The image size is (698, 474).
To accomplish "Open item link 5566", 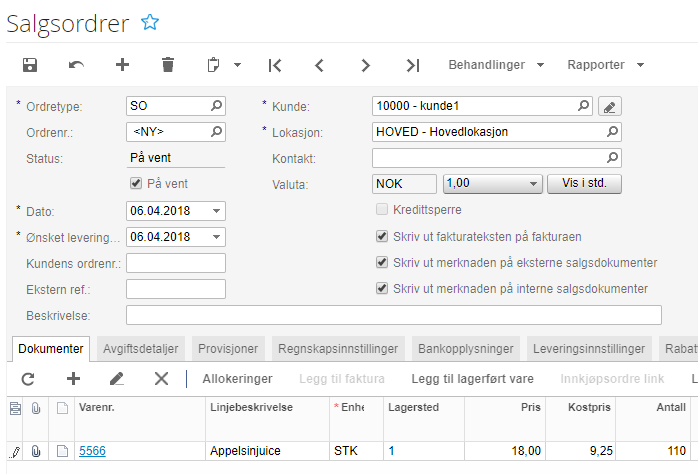I will (x=92, y=451).
